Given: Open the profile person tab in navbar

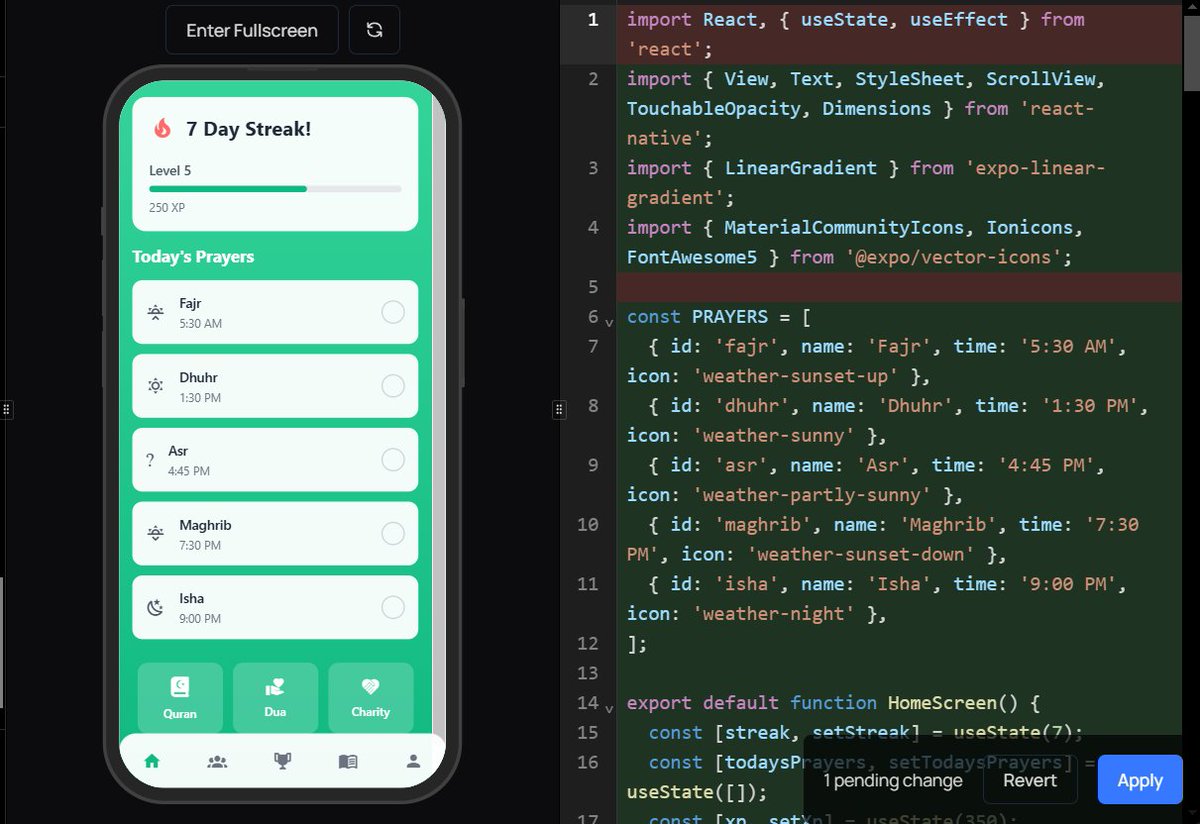Looking at the screenshot, I should pyautogui.click(x=413, y=761).
